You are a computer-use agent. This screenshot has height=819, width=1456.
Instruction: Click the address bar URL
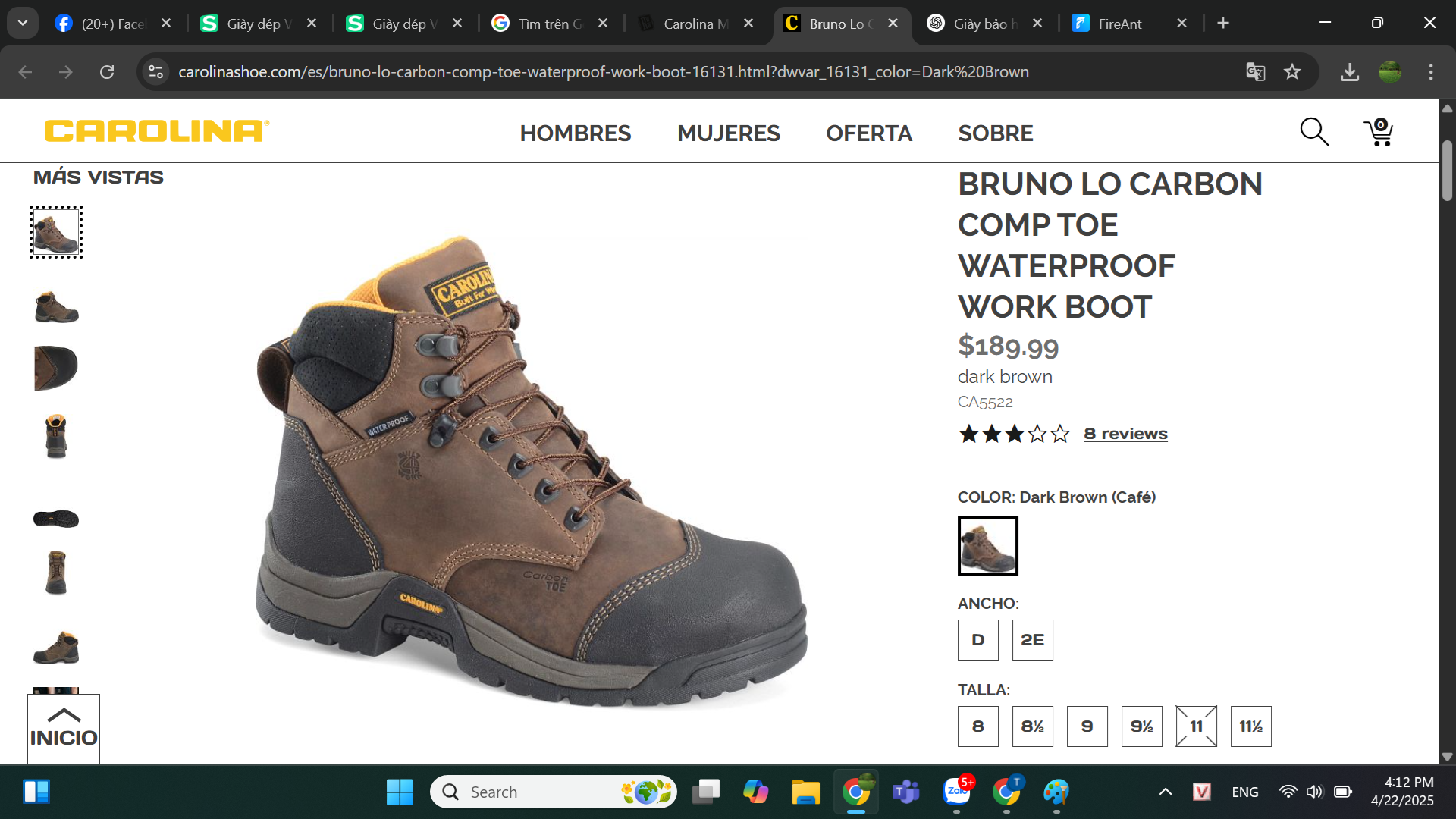tap(604, 72)
